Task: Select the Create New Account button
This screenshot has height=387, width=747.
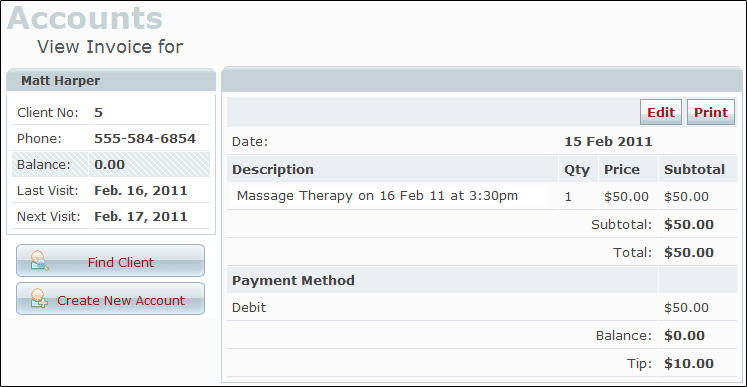Action: click(111, 299)
